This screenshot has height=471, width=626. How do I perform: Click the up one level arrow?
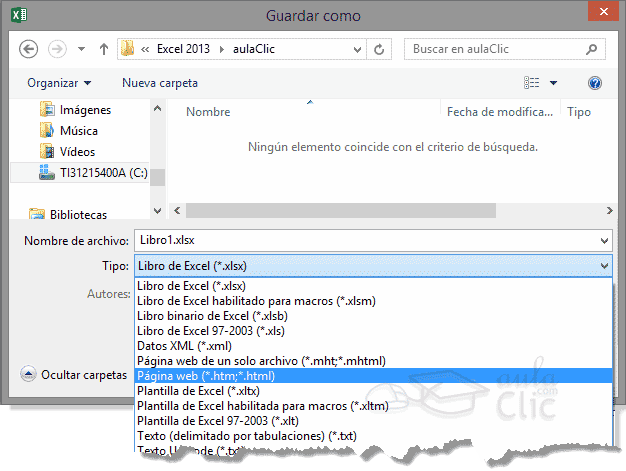click(103, 48)
